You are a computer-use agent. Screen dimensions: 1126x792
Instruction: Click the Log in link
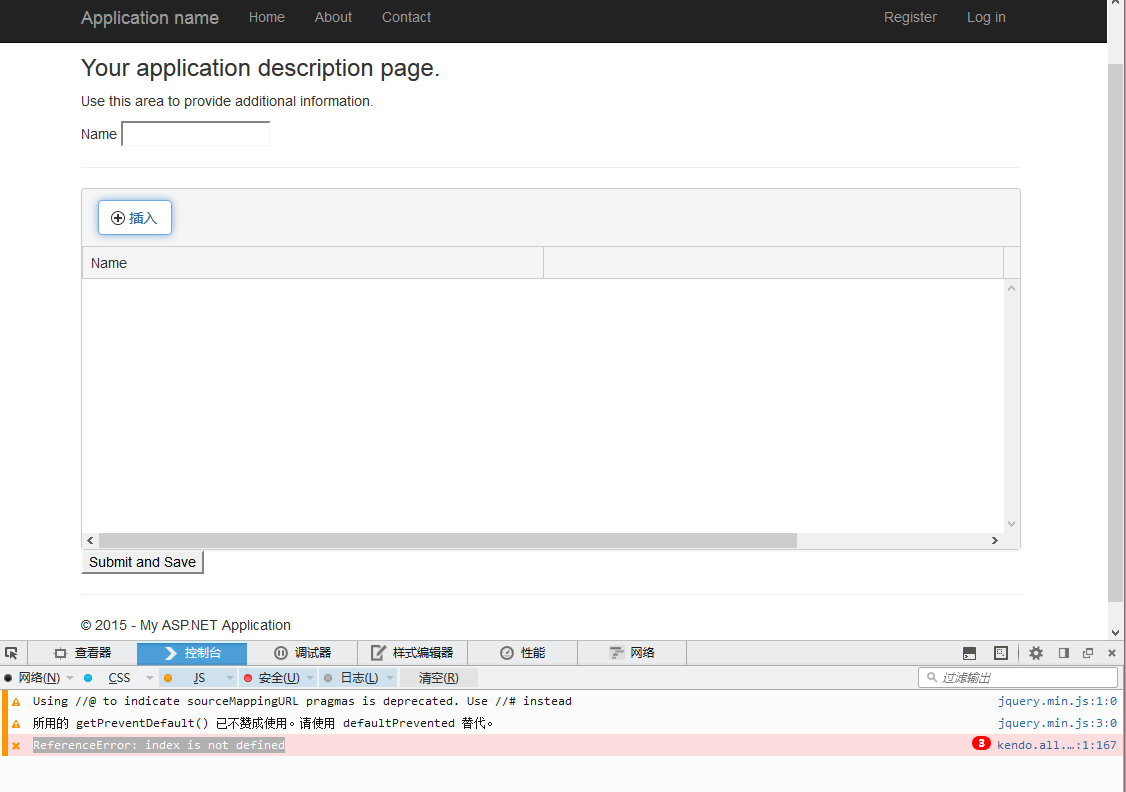pos(986,17)
